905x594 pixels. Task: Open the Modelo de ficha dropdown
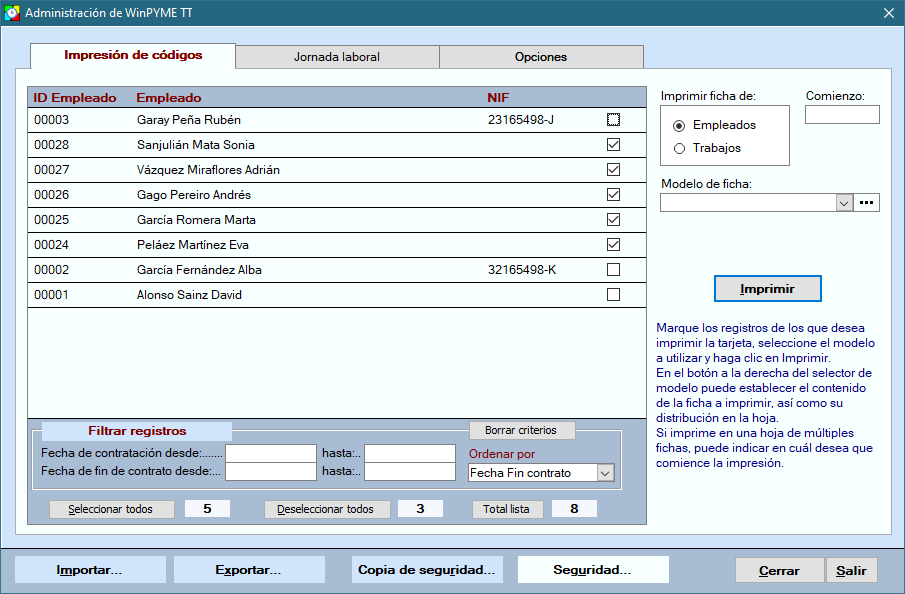[x=844, y=203]
